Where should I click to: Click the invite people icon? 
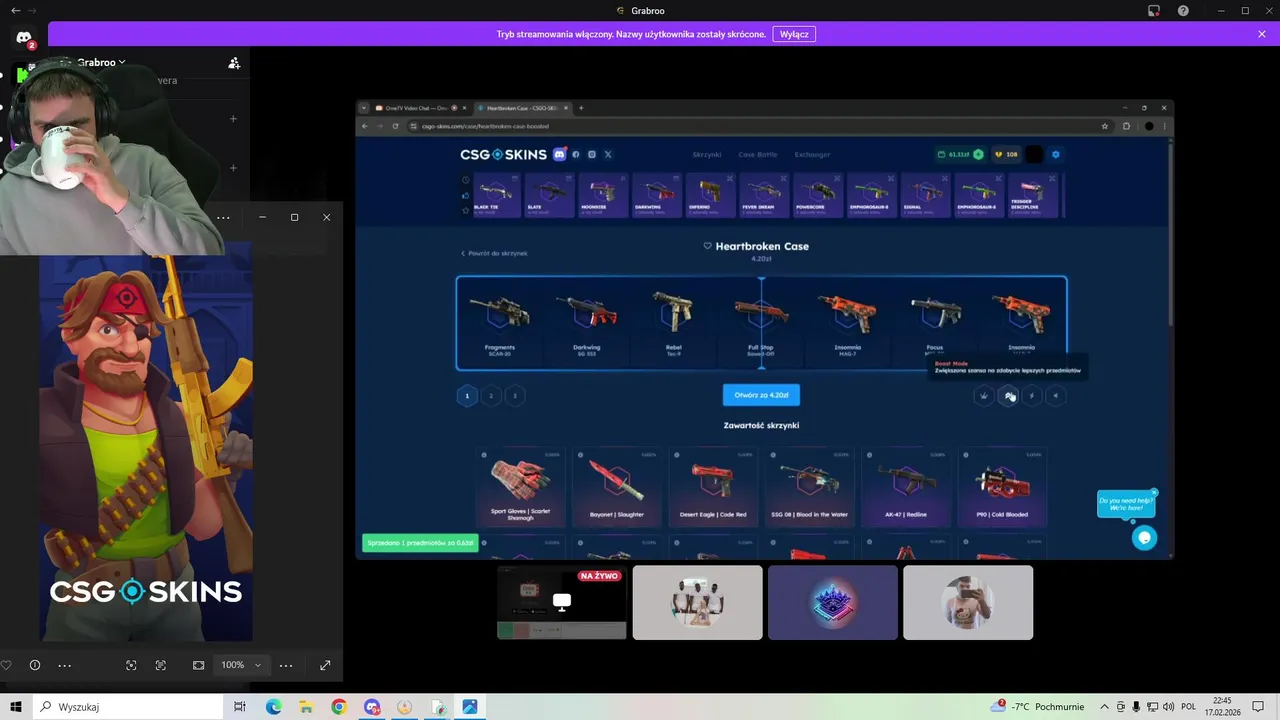pyautogui.click(x=234, y=63)
